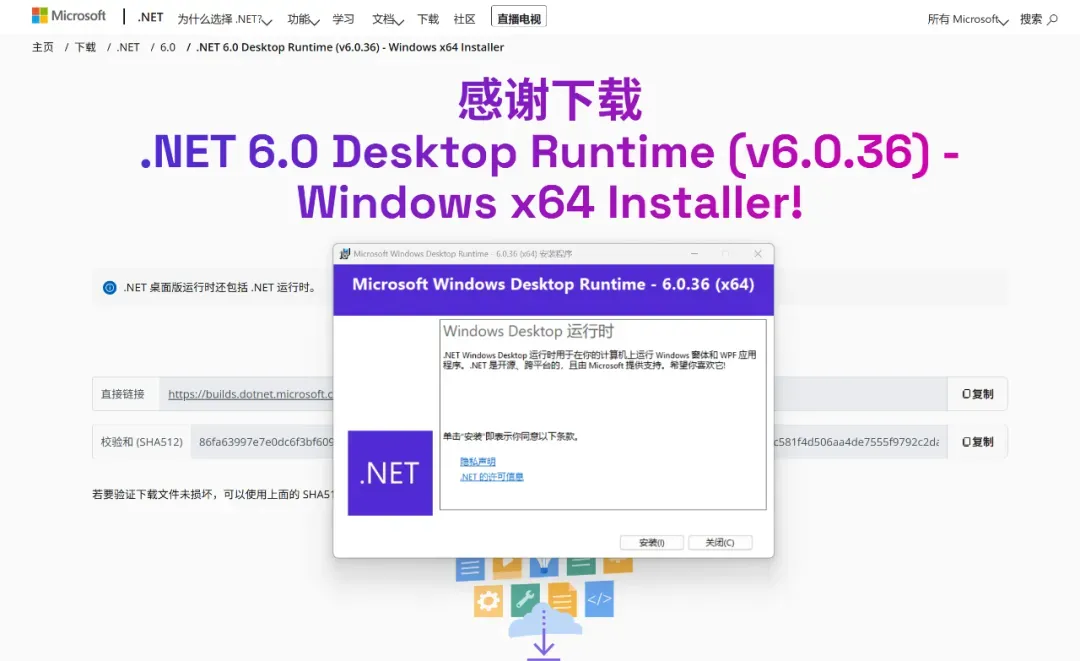
Task: Click the blue code brackets tile
Action: pyautogui.click(x=599, y=598)
